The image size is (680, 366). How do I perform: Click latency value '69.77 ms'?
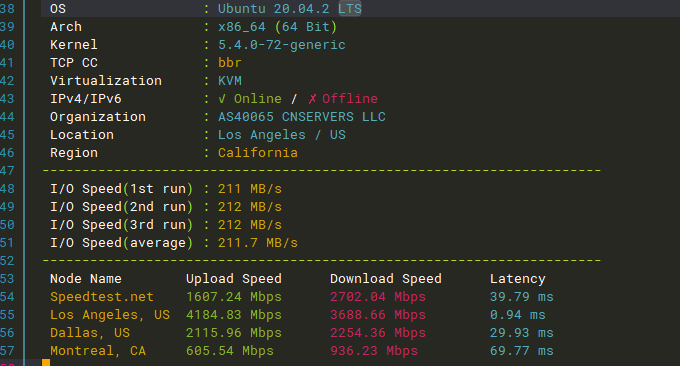pos(522,351)
